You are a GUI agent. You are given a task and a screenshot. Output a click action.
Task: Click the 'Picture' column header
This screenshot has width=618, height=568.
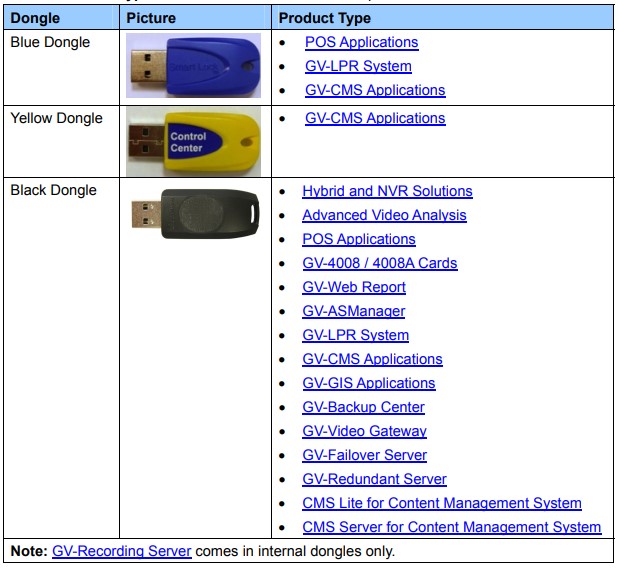(151, 18)
